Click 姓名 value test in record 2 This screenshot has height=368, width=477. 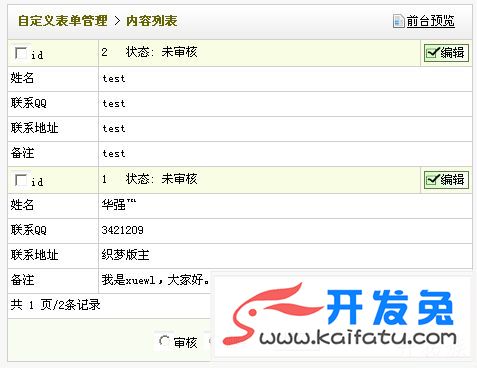114,79
